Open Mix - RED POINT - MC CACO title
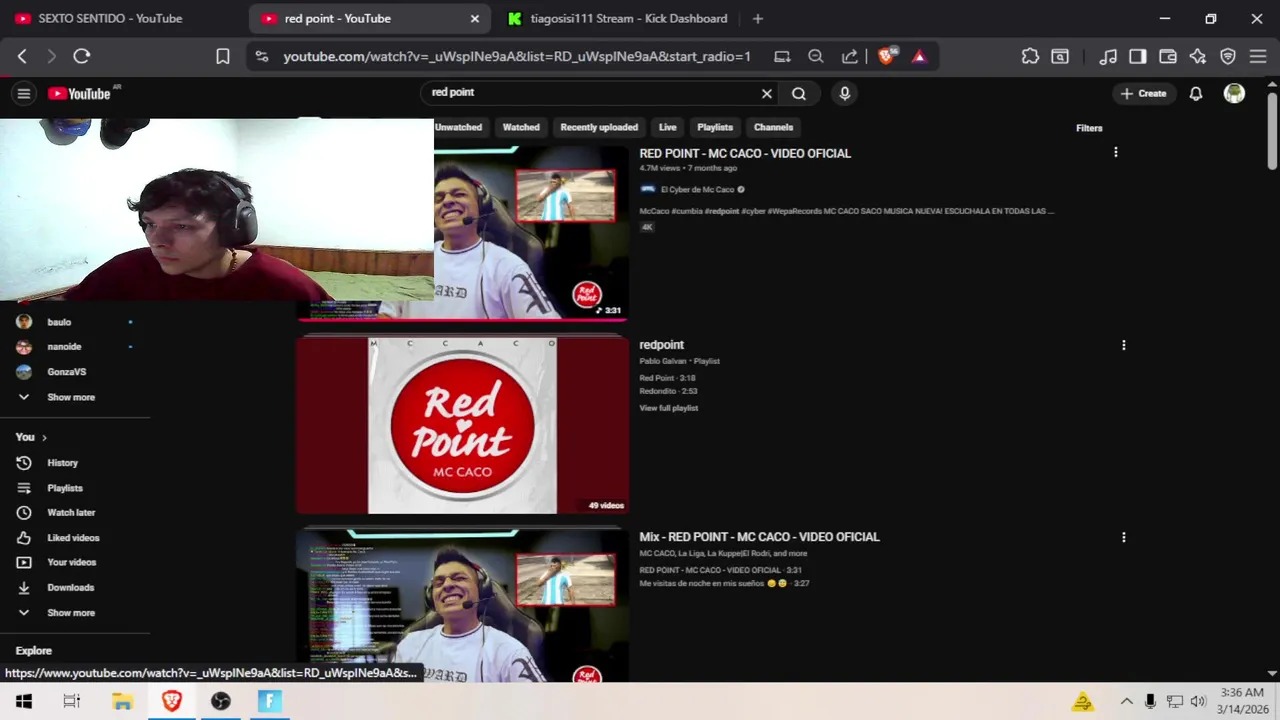 pyautogui.click(x=759, y=537)
